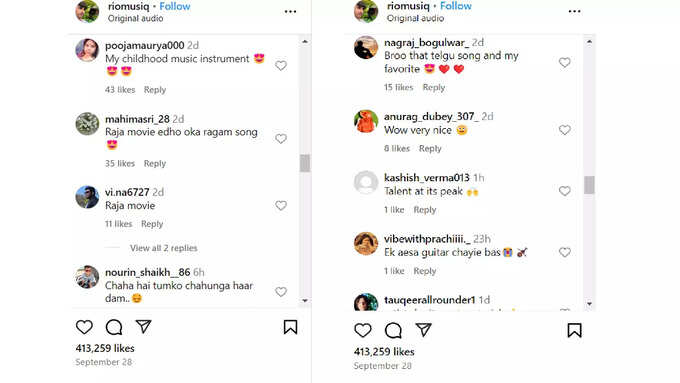Open comments via left panel bubble icon
The image size is (680, 383).
(x=114, y=327)
